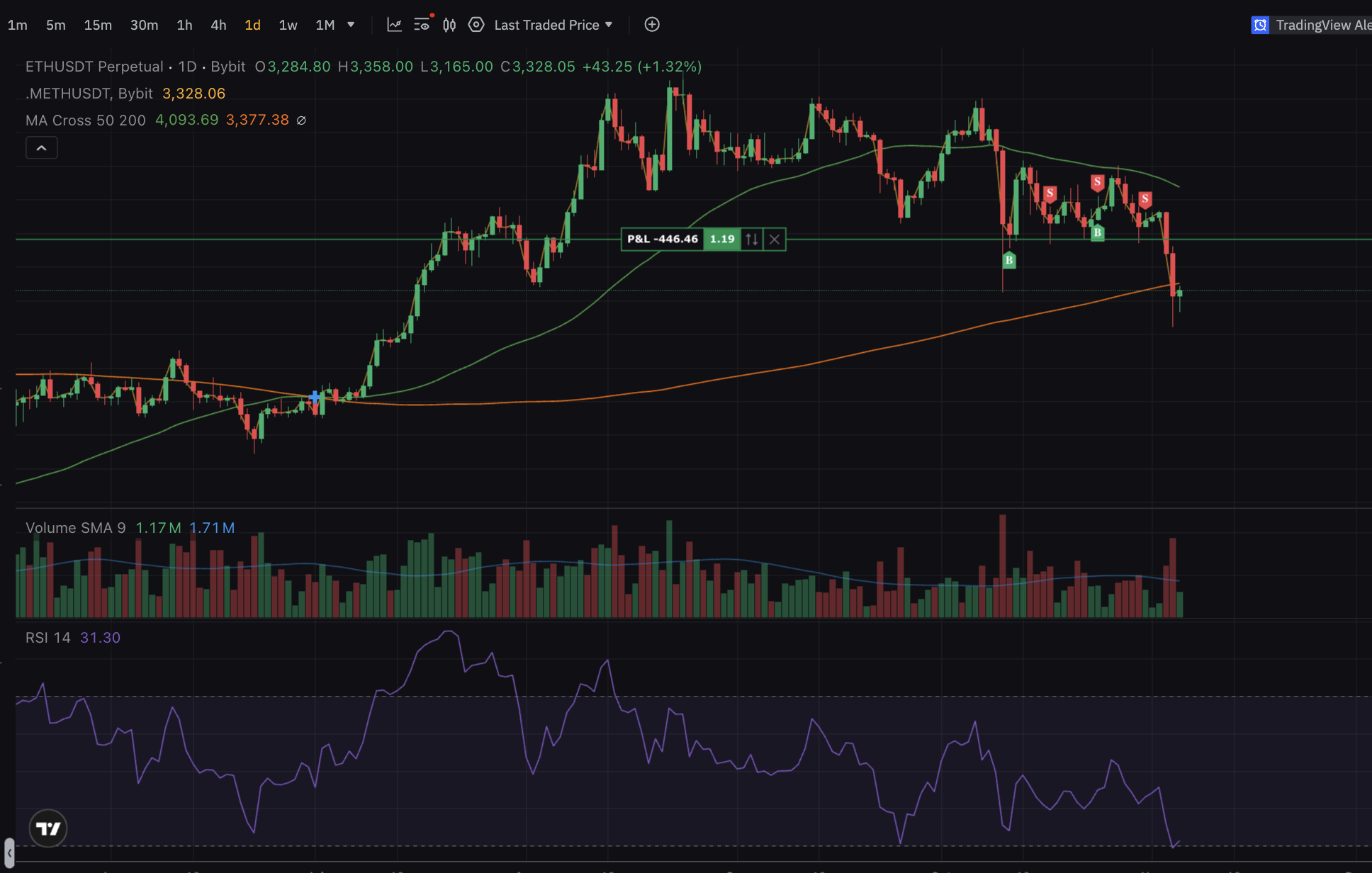Click the TradingView logo badge
Screen dimensions: 1372x873
coord(48,828)
